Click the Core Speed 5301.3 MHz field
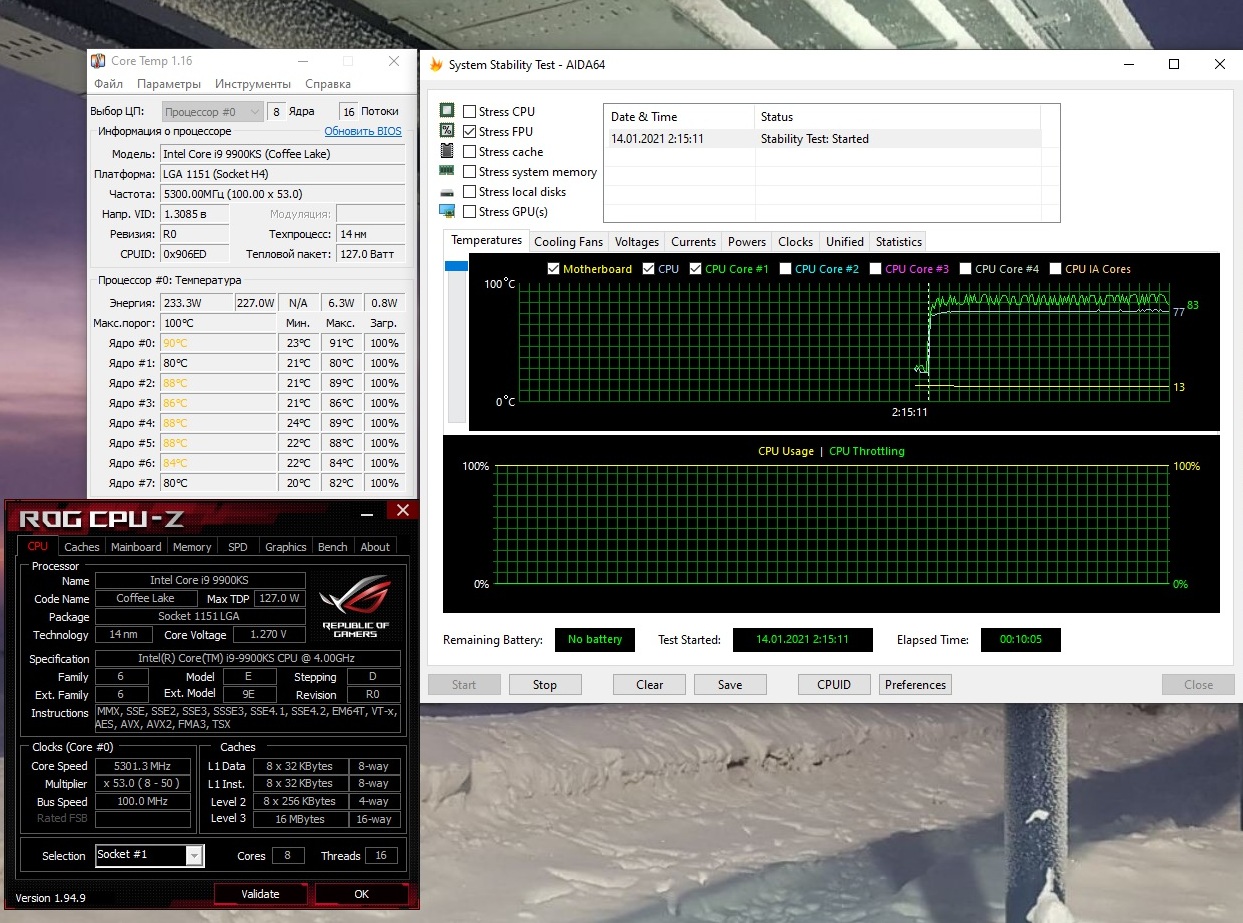This screenshot has height=923, width=1243. (x=142, y=766)
